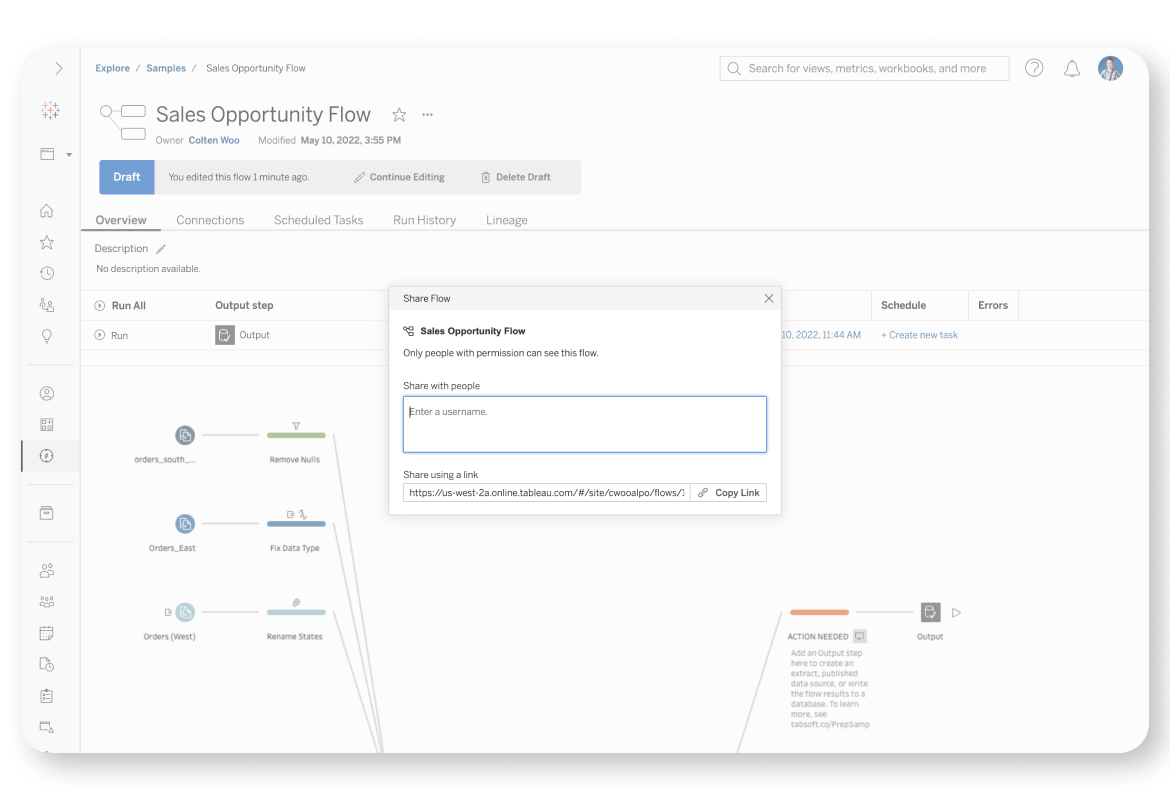Run flow with play icon beside Output node
The image size is (1170, 801).
957,613
